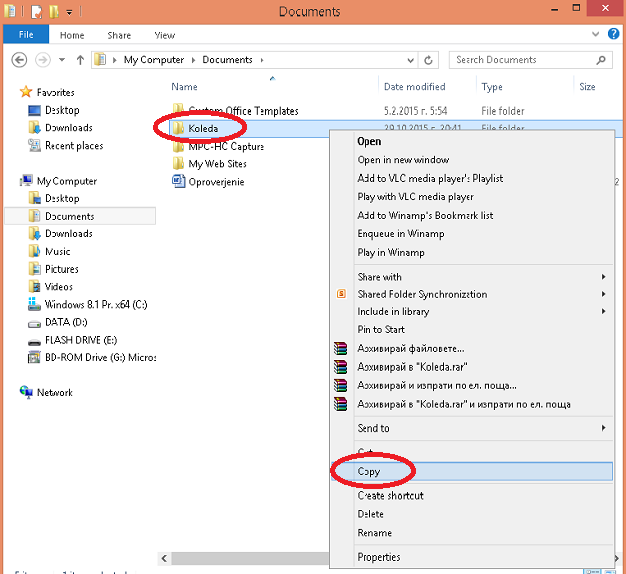
Task: Click WinRAR archive to Koleda.rar option
Action: click(x=411, y=367)
